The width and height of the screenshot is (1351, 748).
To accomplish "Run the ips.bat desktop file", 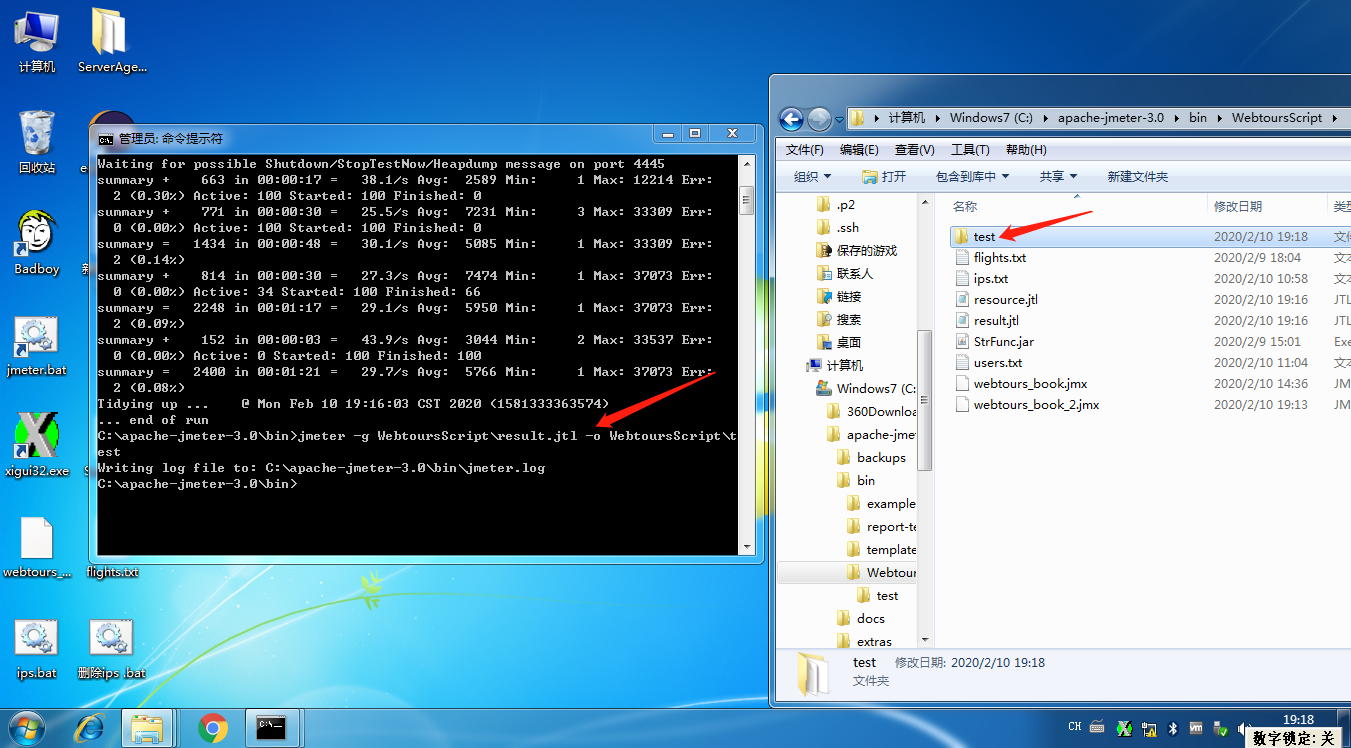I will click(36, 650).
